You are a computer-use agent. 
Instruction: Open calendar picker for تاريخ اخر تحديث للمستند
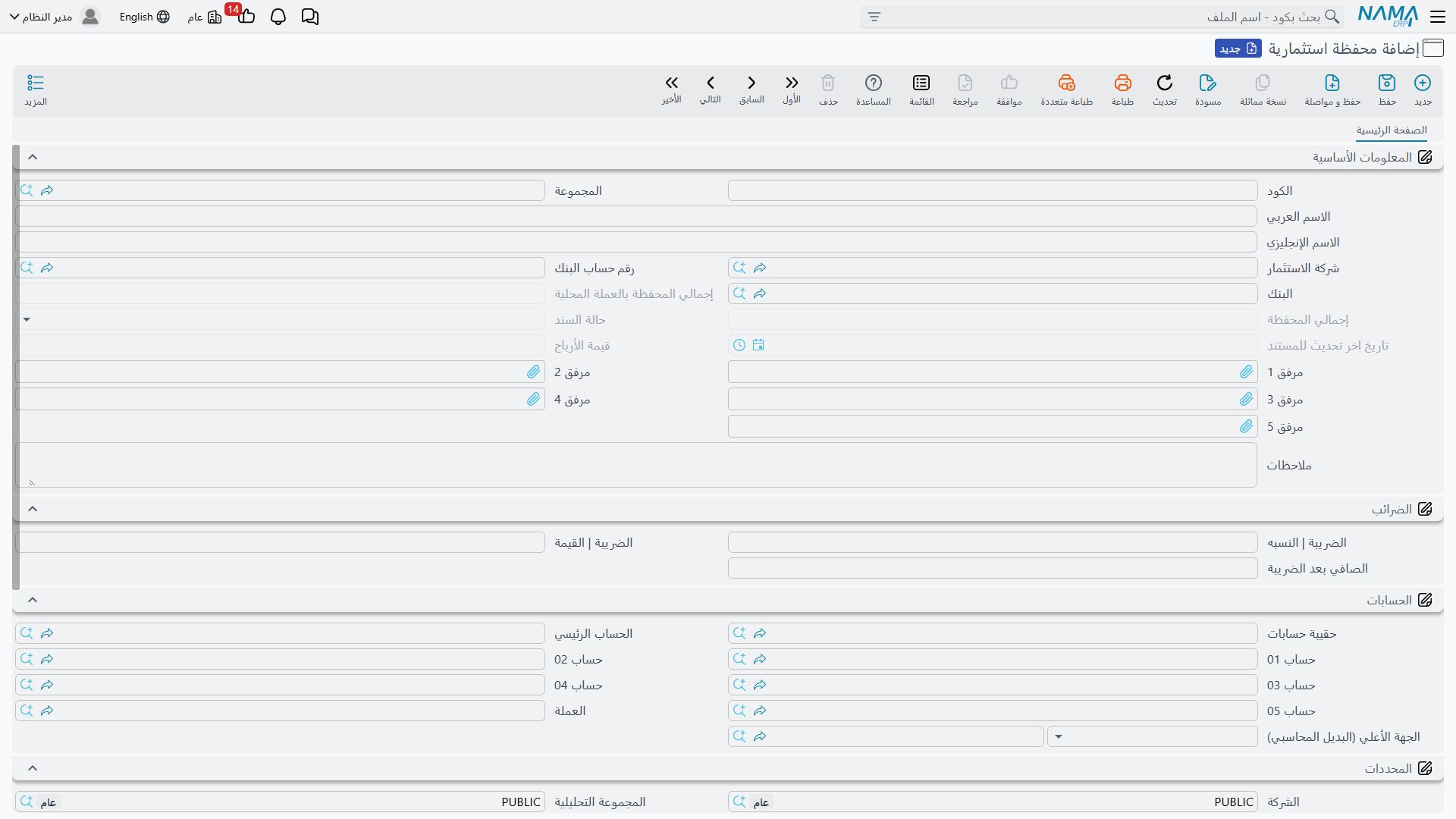click(758, 345)
